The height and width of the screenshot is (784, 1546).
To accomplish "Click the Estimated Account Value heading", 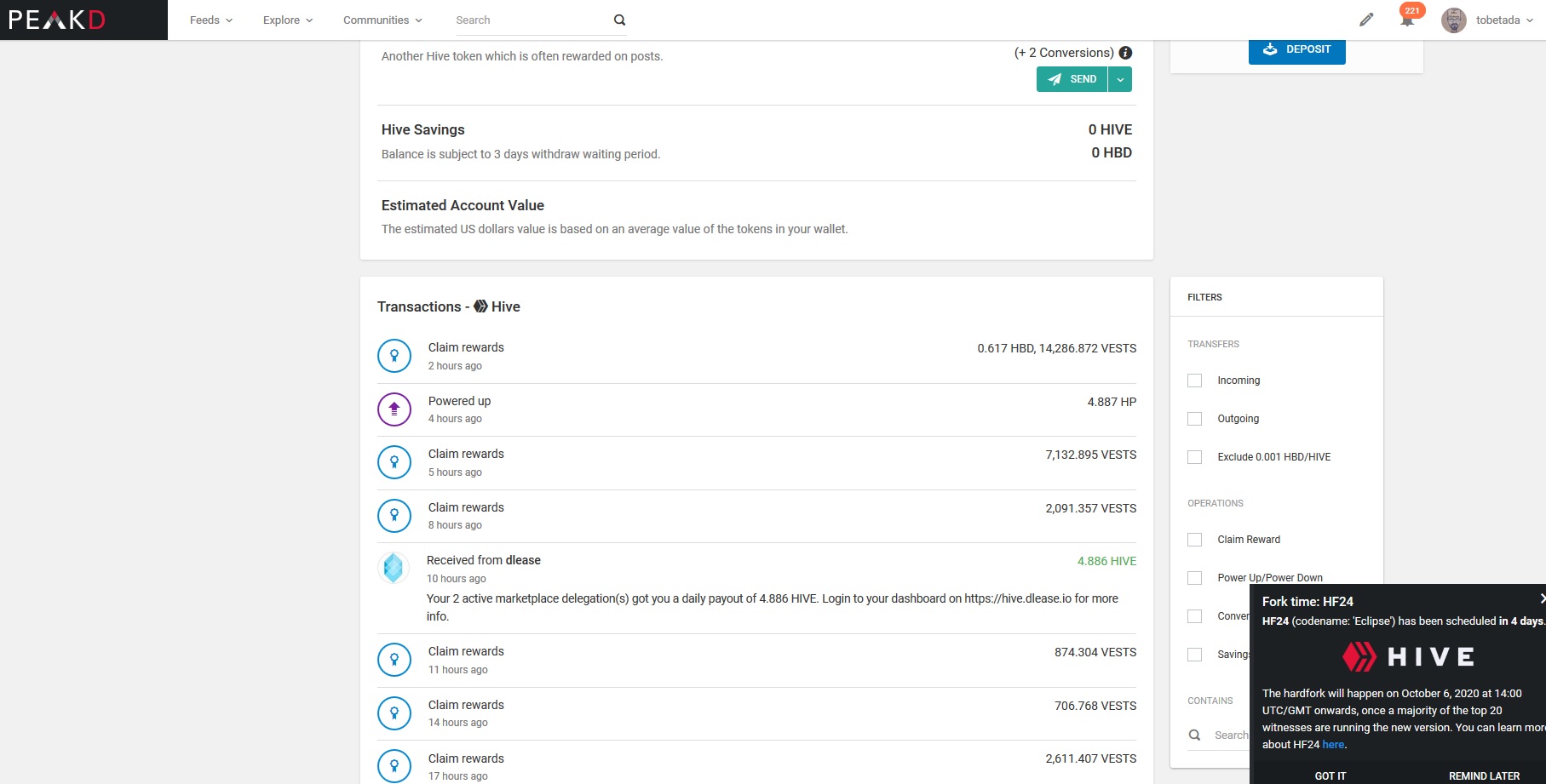I will click(x=463, y=205).
